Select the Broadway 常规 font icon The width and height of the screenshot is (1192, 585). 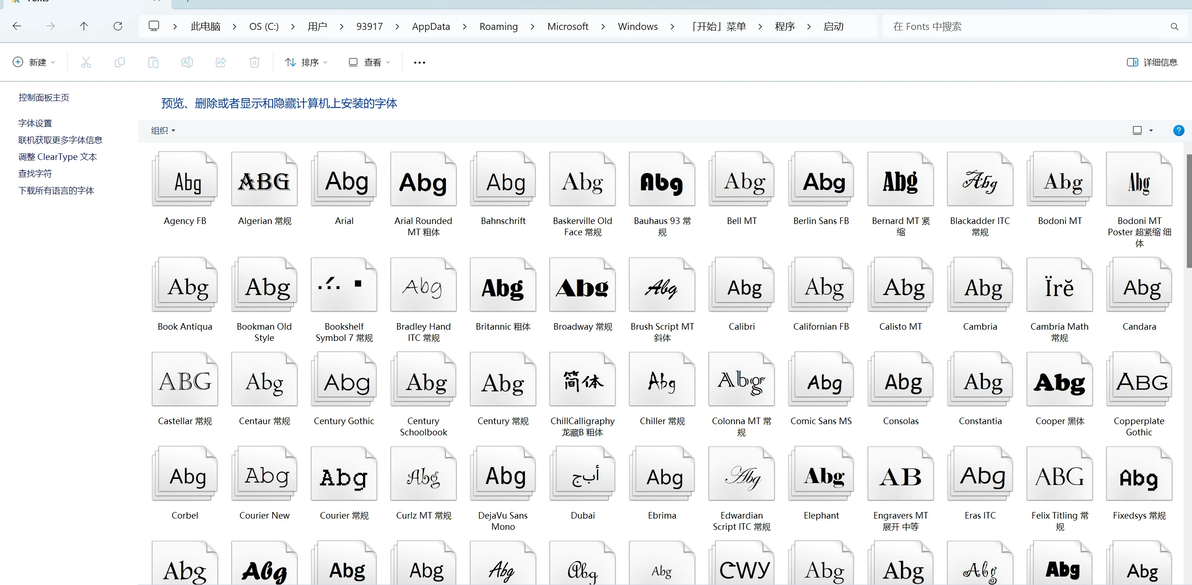(582, 285)
